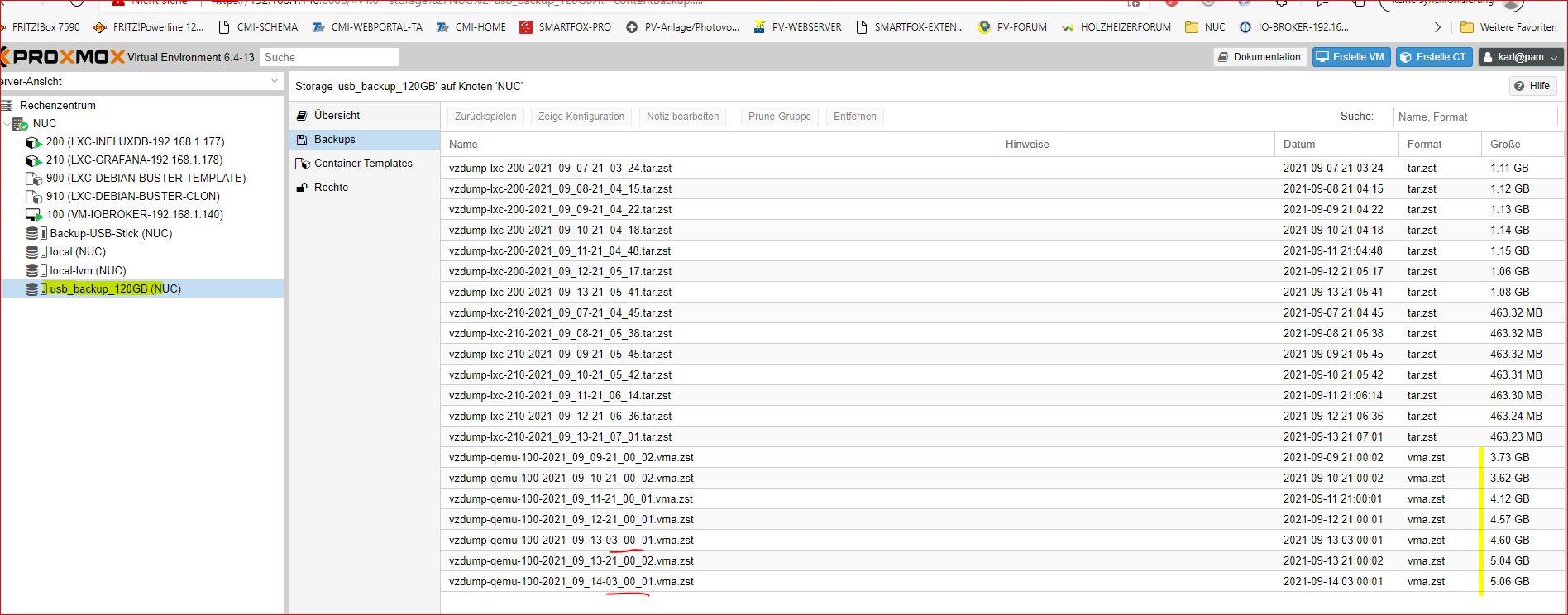Click Zeige Konfiguration button
Viewport: 1568px width, 615px height.
pyautogui.click(x=581, y=117)
